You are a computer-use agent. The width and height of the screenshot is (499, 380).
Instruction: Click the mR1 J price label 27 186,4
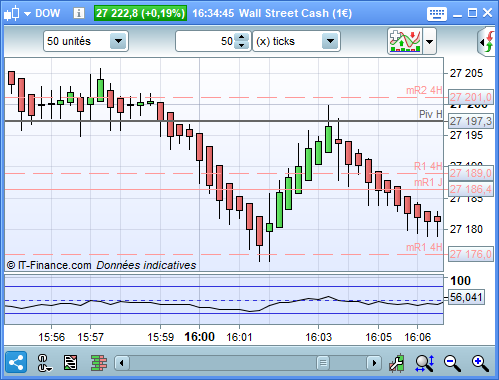470,189
